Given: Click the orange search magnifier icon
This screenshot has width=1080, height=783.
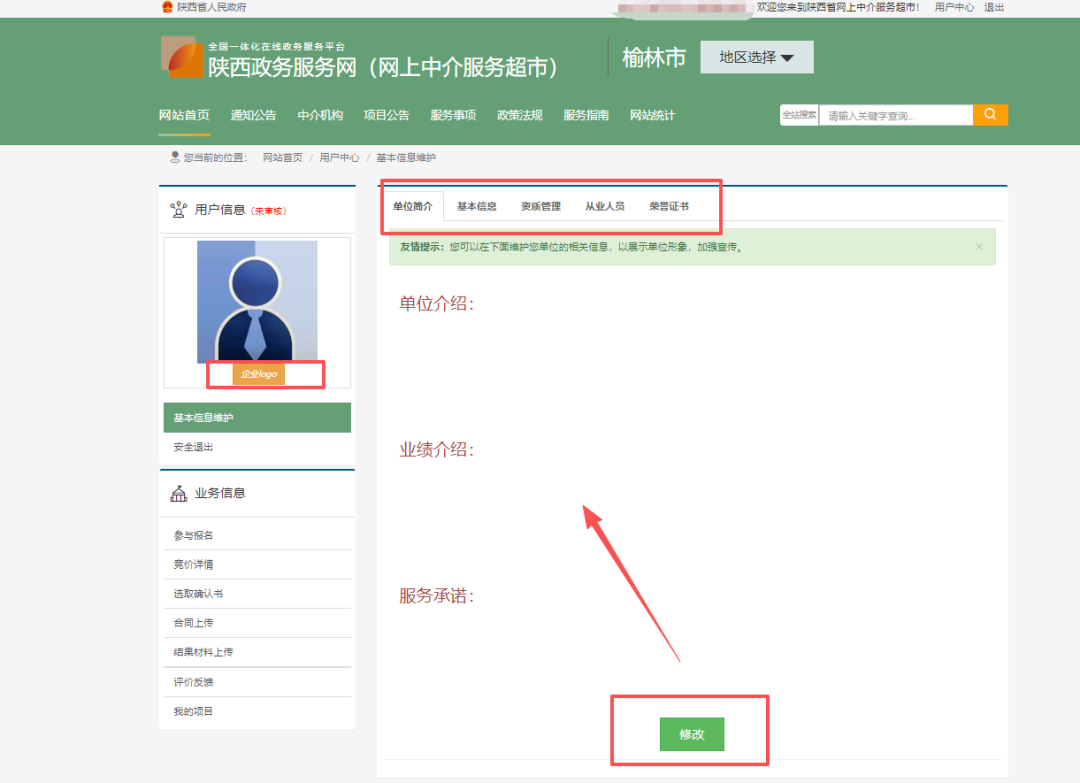Looking at the screenshot, I should click(x=990, y=115).
